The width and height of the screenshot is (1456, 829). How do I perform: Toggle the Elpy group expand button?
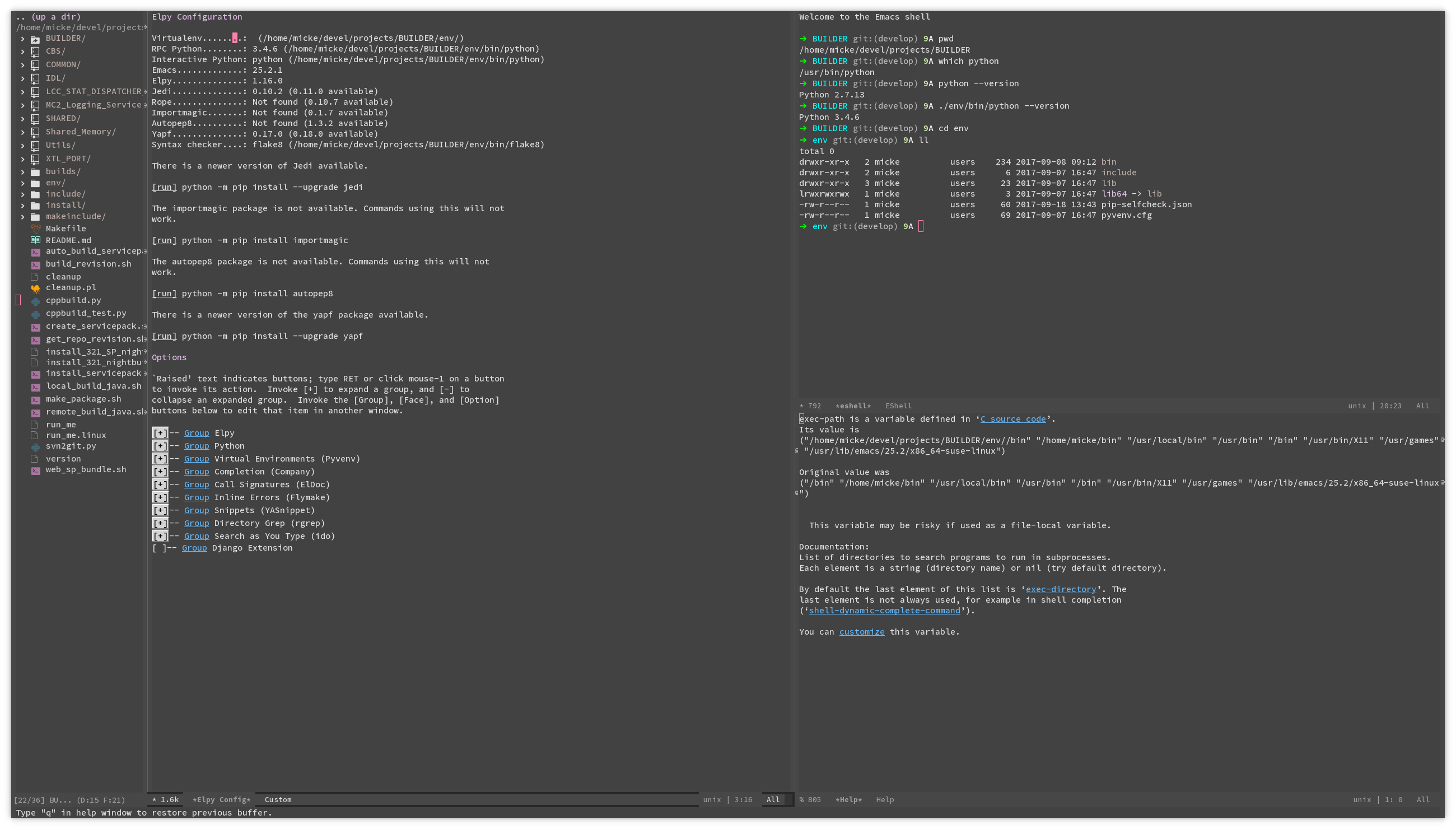pyautogui.click(x=160, y=433)
